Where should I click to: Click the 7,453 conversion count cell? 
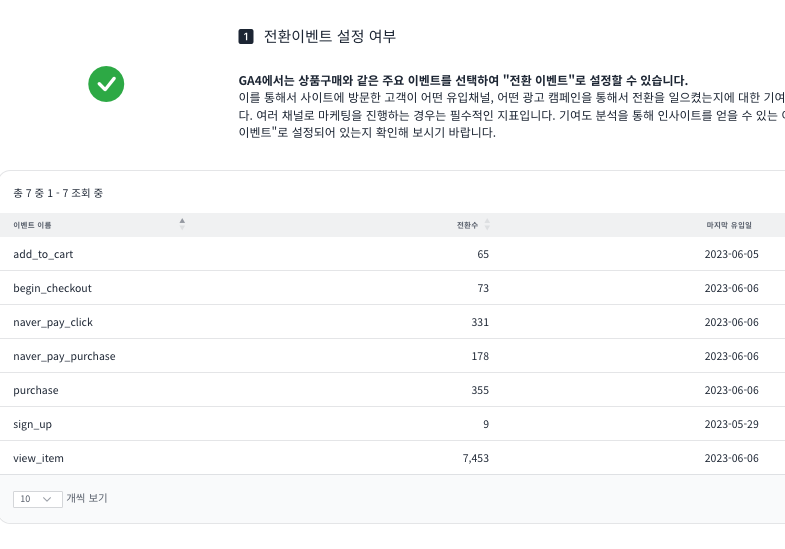pos(475,458)
